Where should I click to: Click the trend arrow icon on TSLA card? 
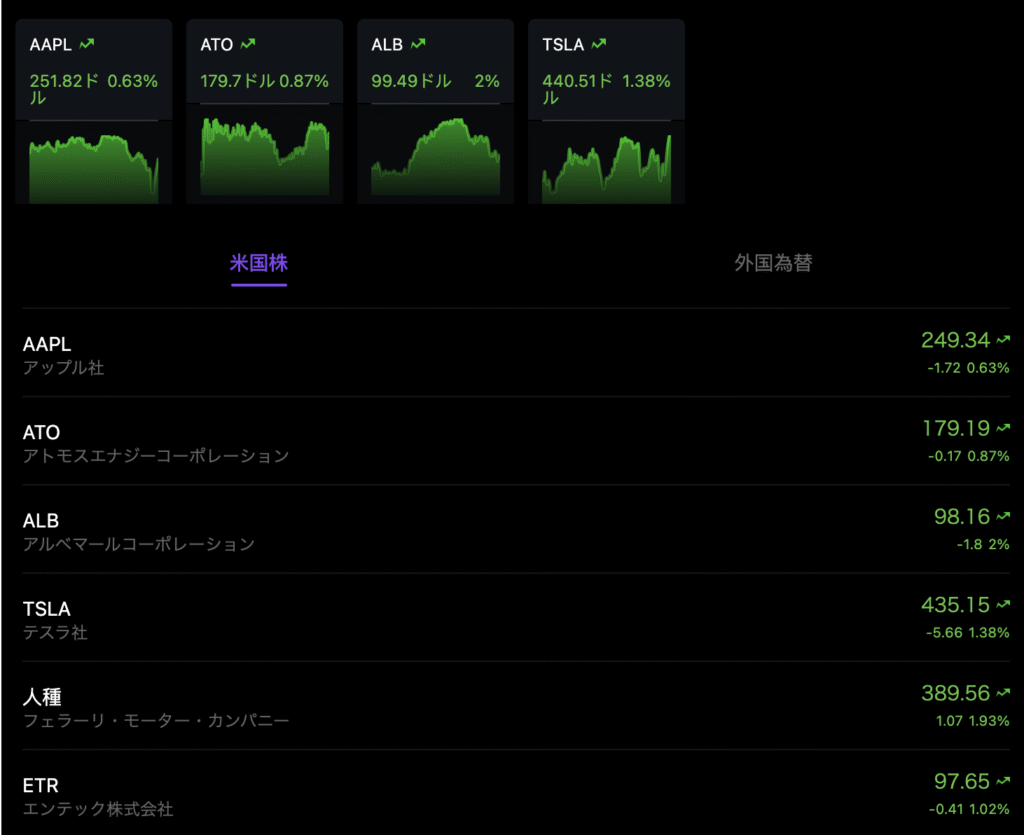[598, 44]
